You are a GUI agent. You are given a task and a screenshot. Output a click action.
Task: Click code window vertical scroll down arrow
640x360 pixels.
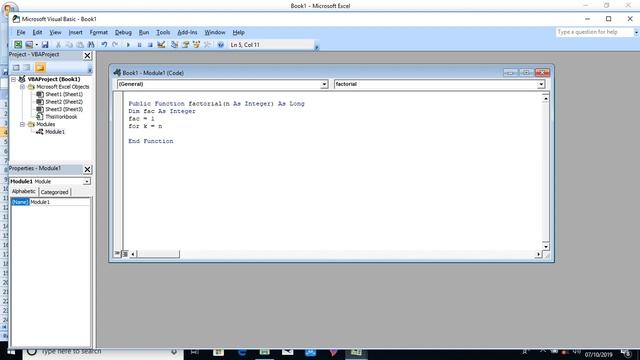(x=546, y=246)
